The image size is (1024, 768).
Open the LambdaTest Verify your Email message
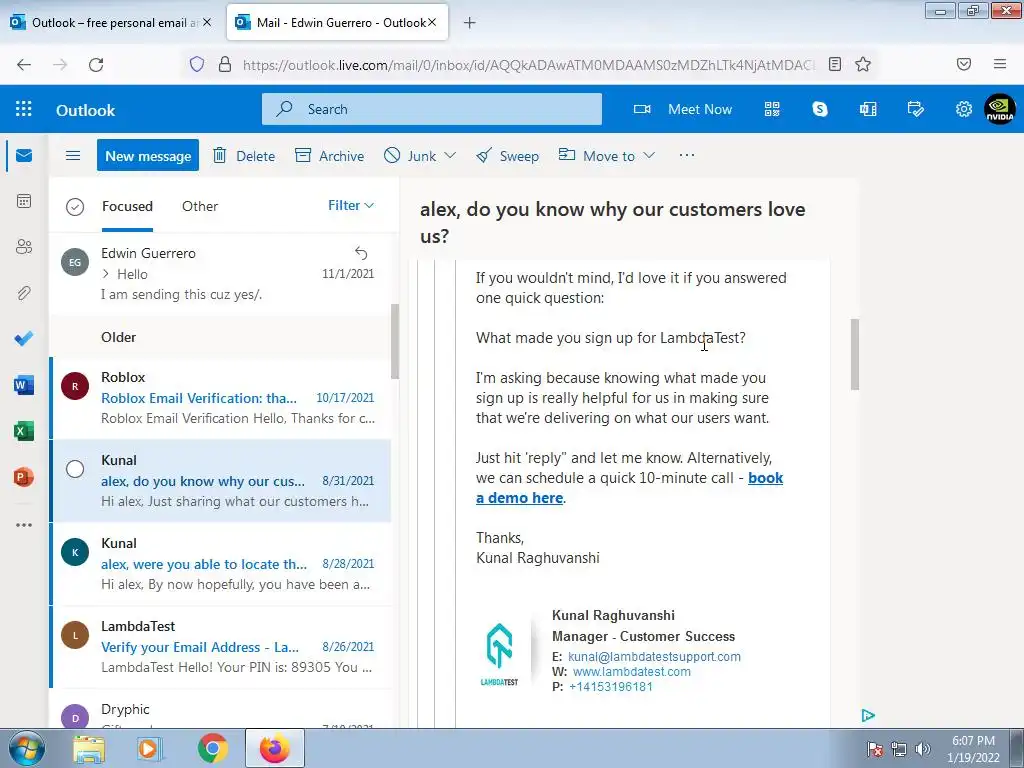pyautogui.click(x=220, y=647)
